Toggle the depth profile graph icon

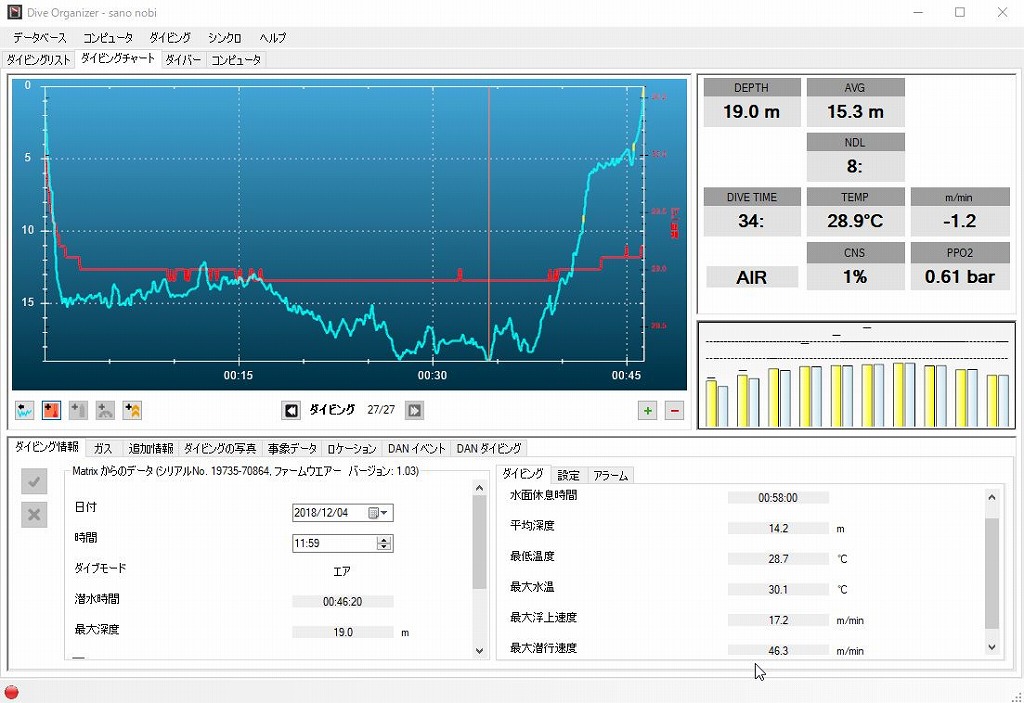(x=25, y=410)
